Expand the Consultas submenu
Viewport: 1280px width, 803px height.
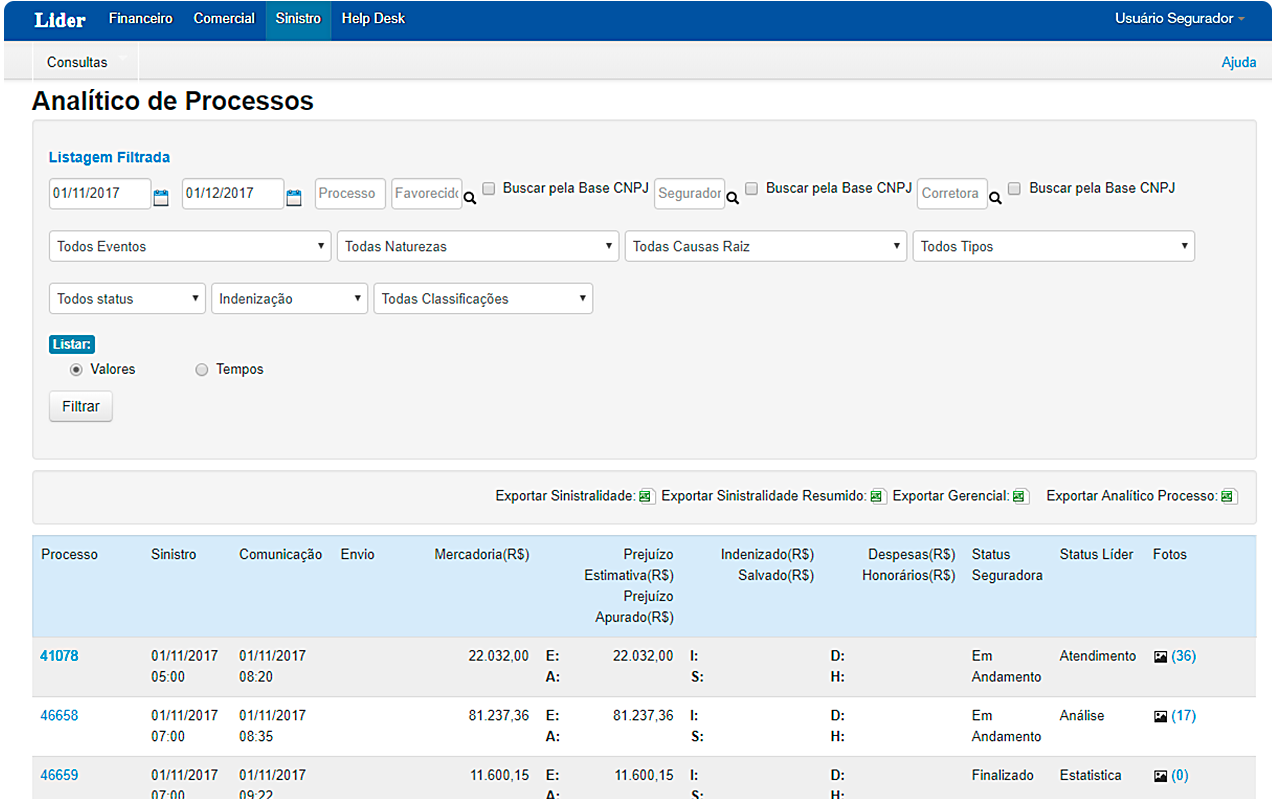click(85, 62)
